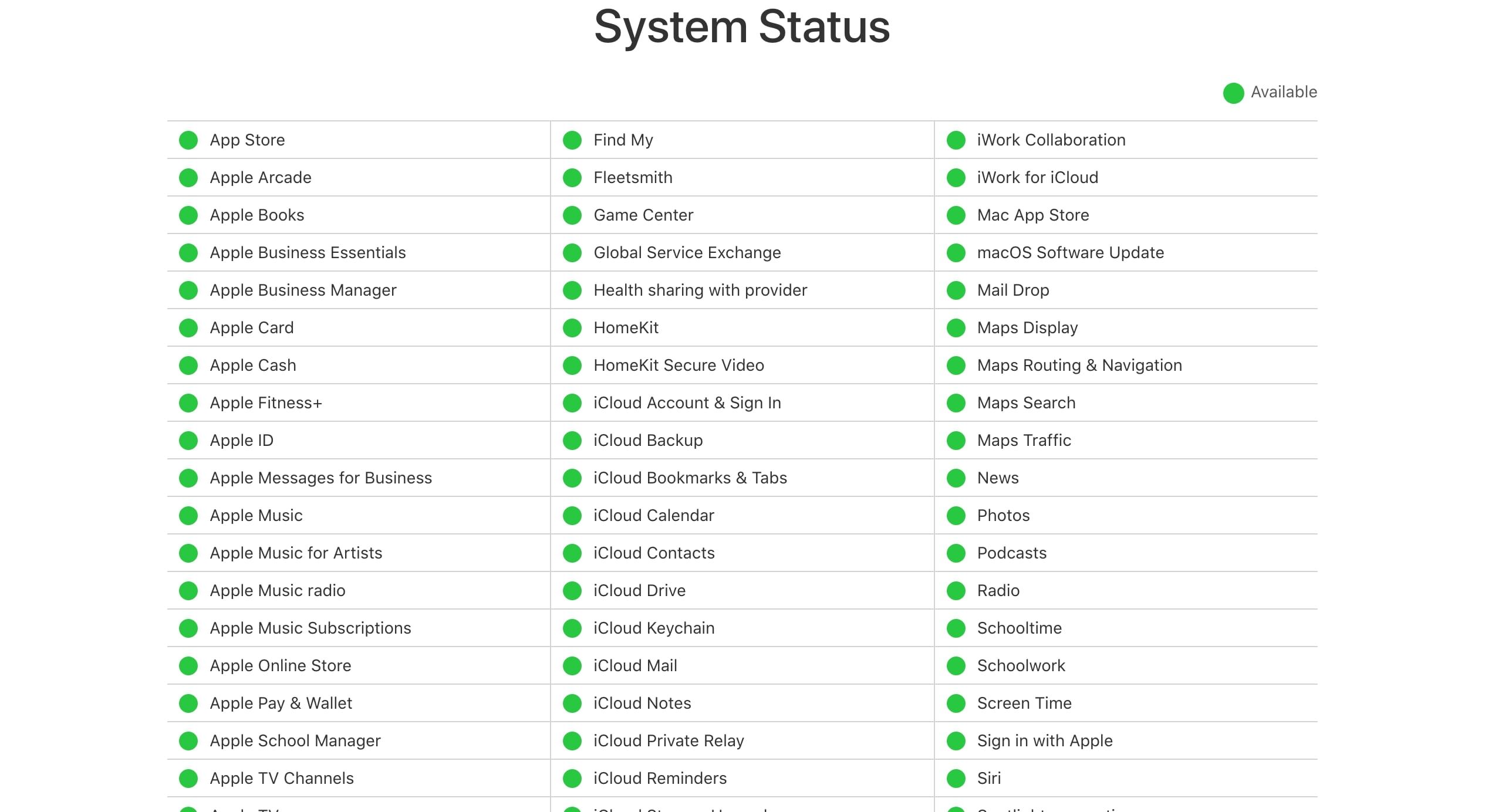This screenshot has width=1485, height=812.
Task: Click the Podcasts status indicator
Action: point(955,552)
